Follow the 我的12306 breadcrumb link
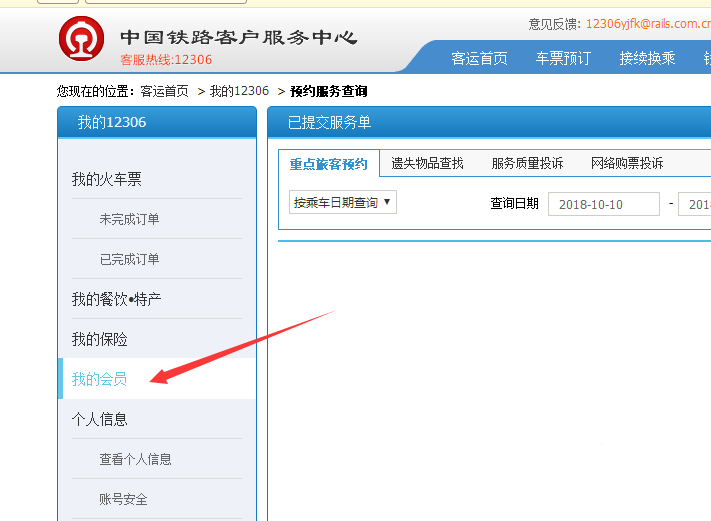Screen dimensions: 711x521 coord(239,92)
